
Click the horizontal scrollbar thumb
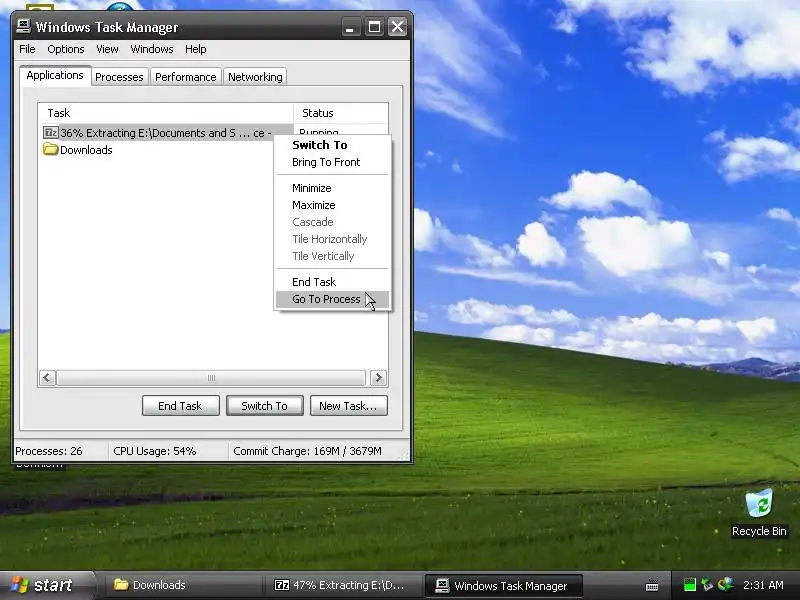(x=211, y=378)
